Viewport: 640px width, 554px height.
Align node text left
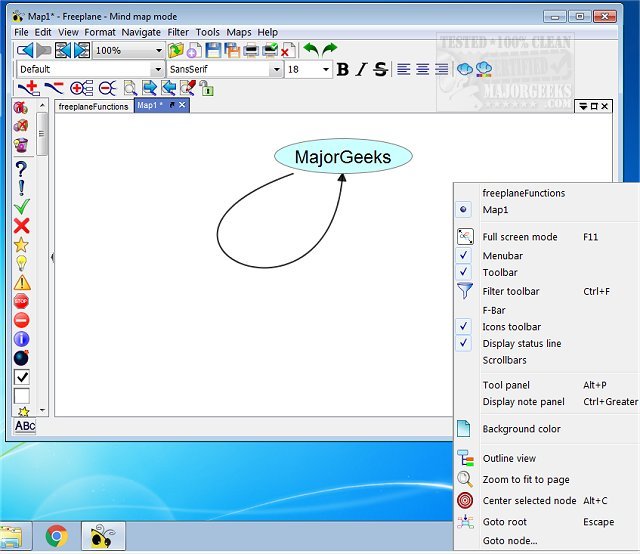[404, 69]
